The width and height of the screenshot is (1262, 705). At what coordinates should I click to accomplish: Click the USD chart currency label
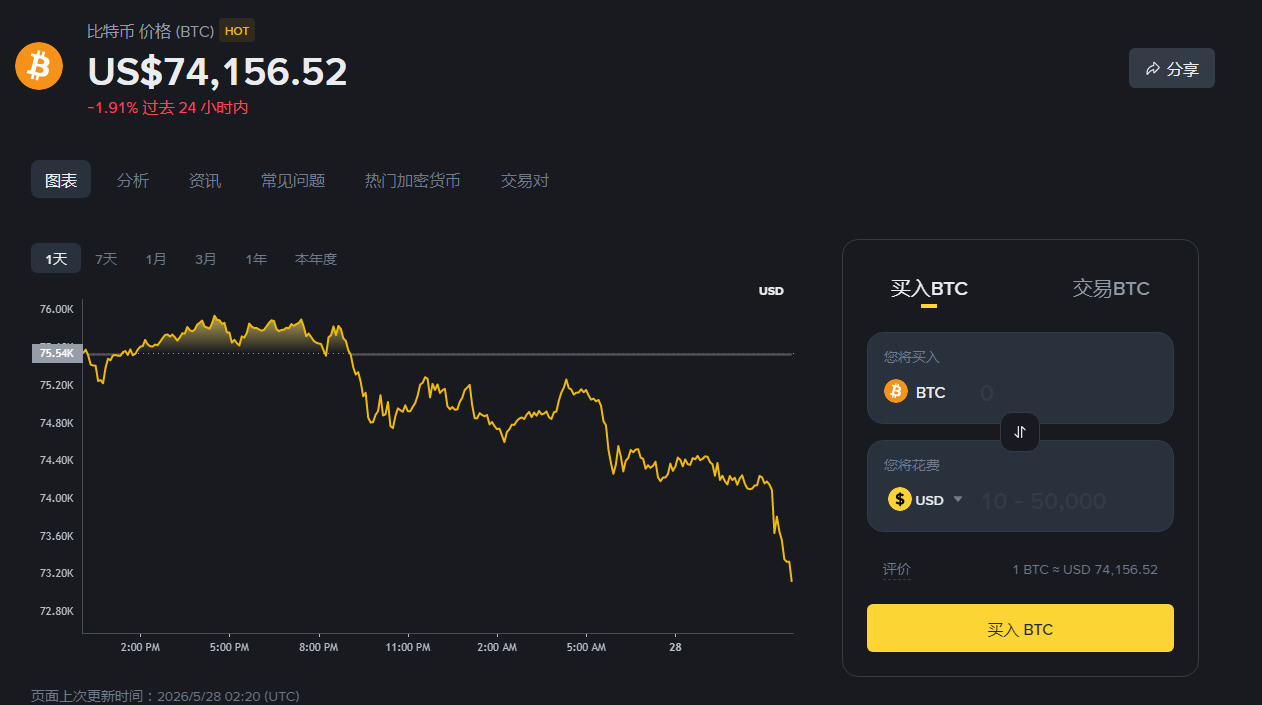pyautogui.click(x=771, y=291)
